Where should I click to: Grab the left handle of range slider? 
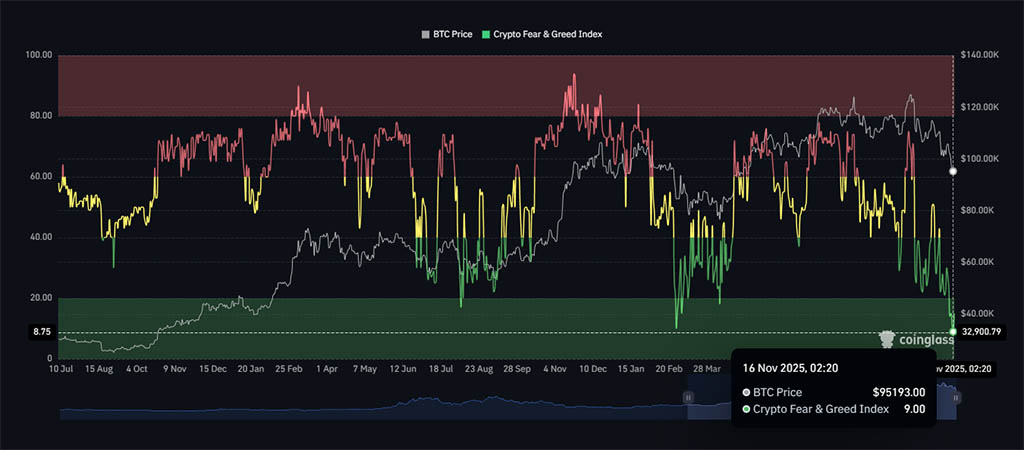point(688,398)
